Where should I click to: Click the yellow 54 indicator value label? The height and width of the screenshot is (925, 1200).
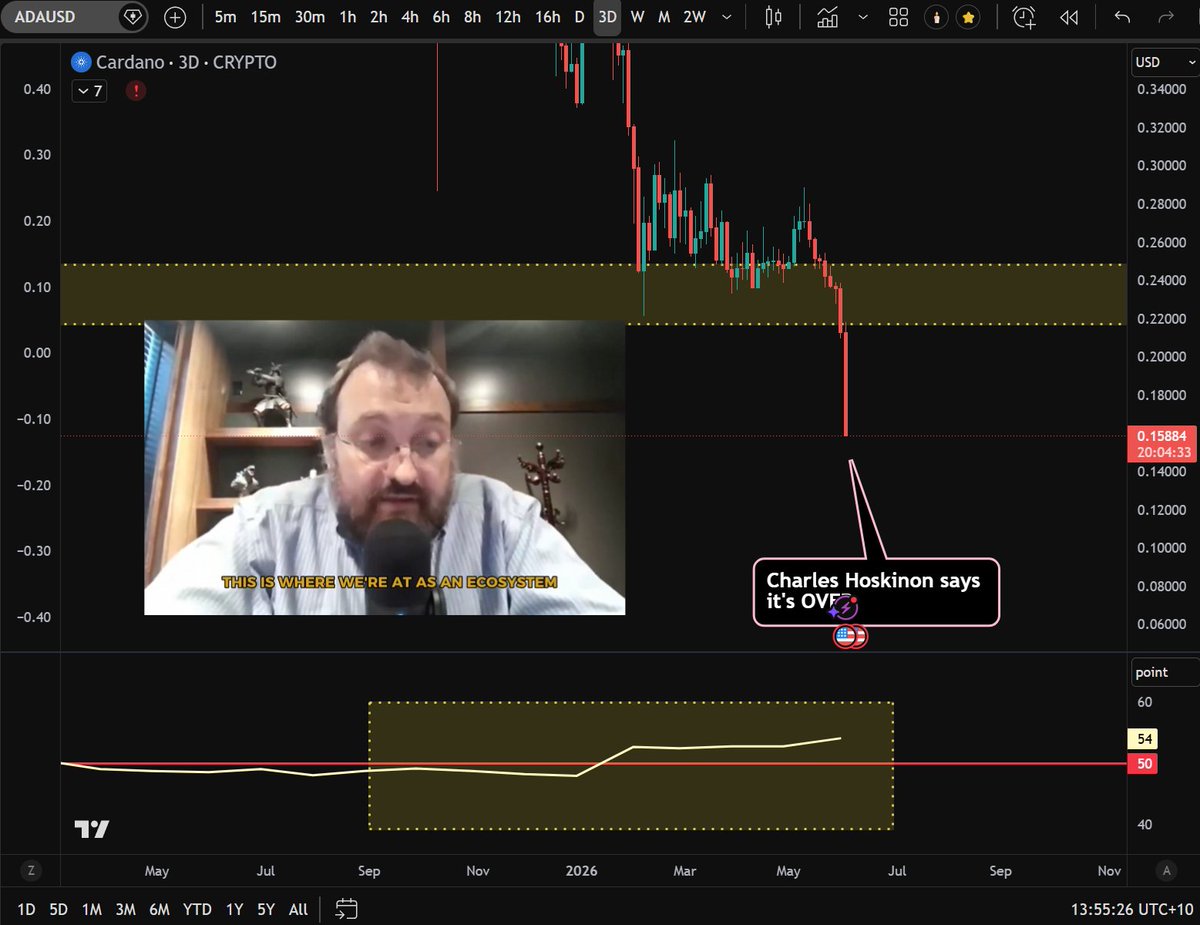1143,739
